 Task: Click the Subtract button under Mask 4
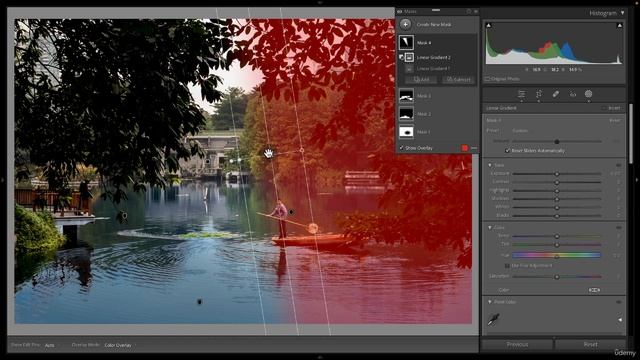pos(458,80)
